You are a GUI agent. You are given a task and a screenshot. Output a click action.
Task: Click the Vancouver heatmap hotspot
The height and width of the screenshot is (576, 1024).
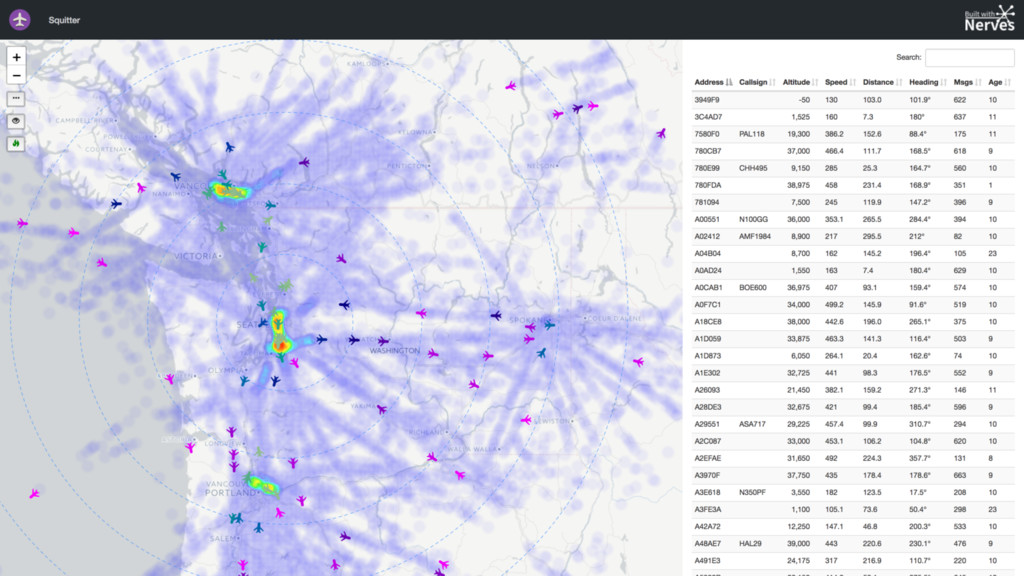pyautogui.click(x=230, y=191)
